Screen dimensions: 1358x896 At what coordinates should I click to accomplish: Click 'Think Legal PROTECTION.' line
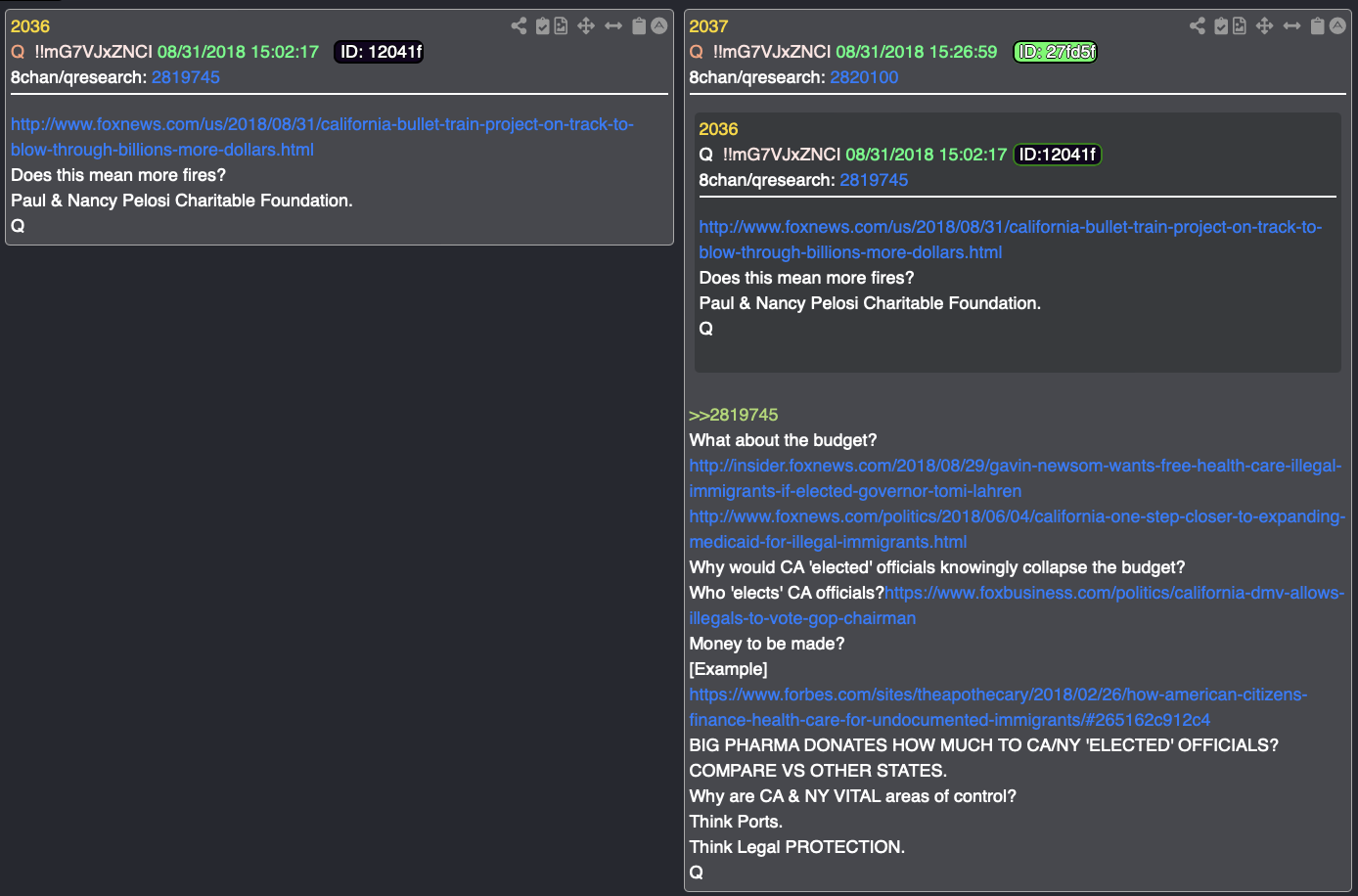[x=796, y=847]
